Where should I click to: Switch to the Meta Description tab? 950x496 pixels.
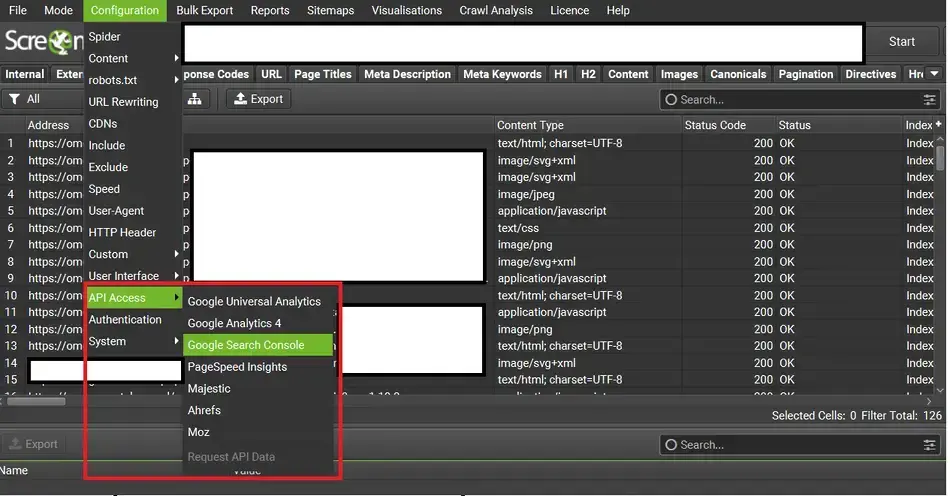(407, 74)
